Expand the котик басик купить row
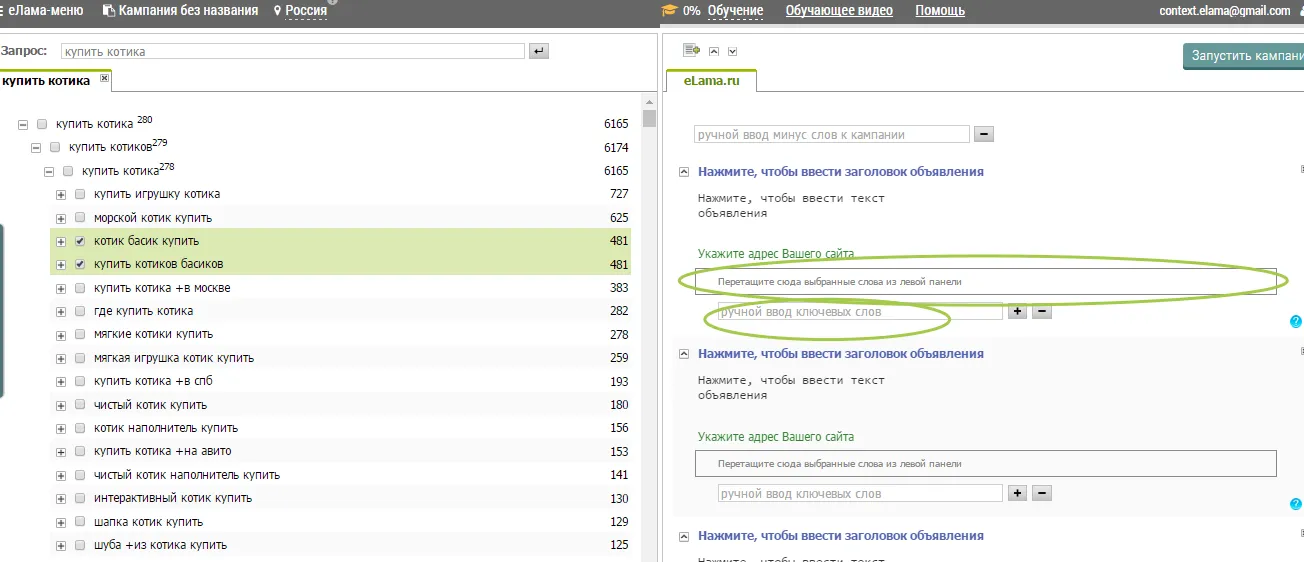This screenshot has height=562, width=1304. 61,241
